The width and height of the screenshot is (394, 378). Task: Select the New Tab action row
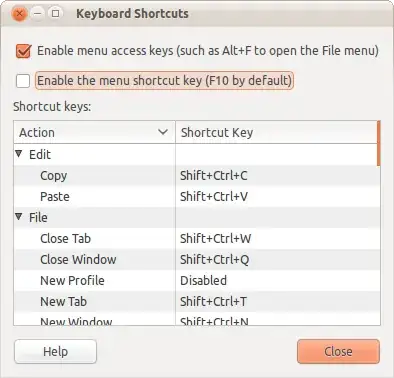[195, 302]
